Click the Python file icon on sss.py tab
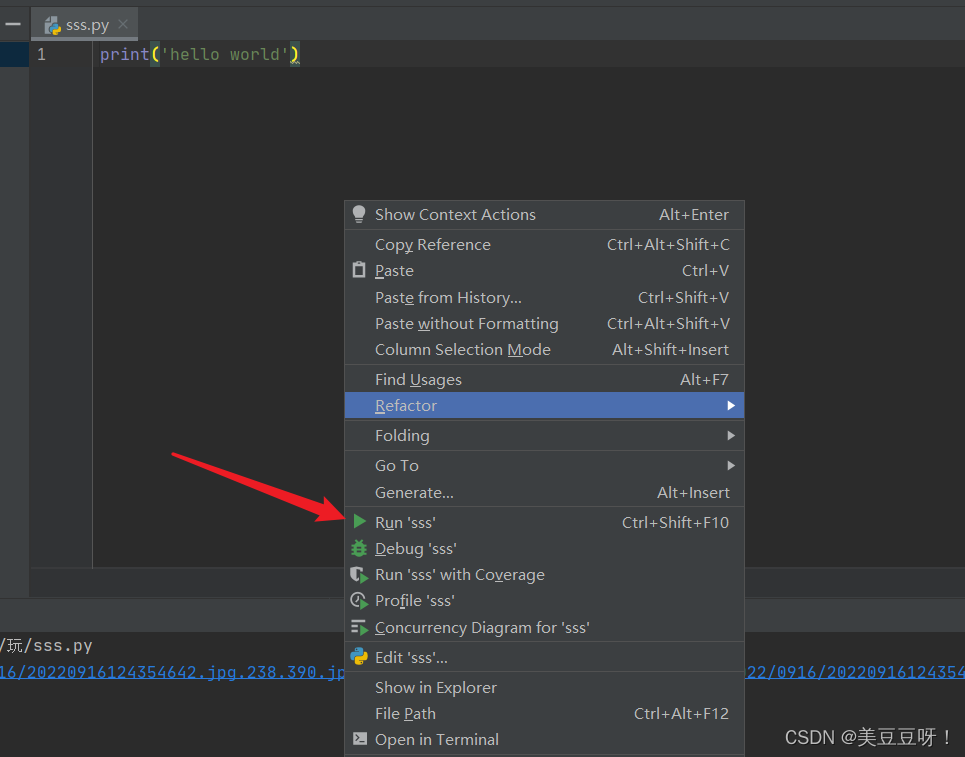Viewport: 965px width, 757px height. coord(53,25)
